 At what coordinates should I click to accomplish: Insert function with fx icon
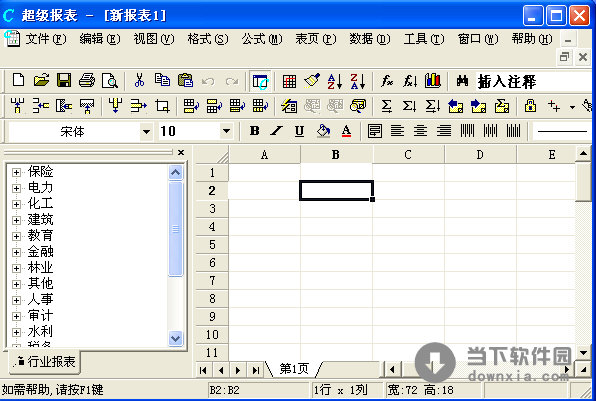pos(387,81)
